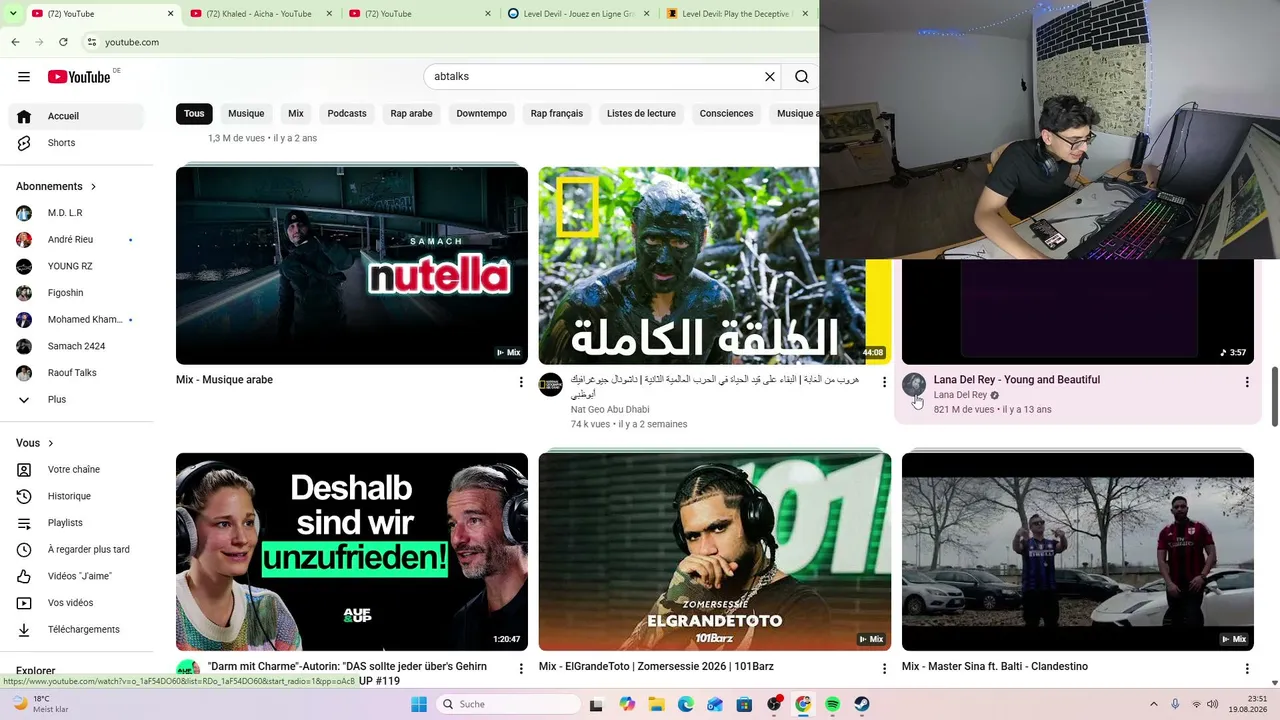This screenshot has width=1280, height=720.
Task: Open options menu for Nat Geo Abu Dhabi video
Action: (x=884, y=382)
